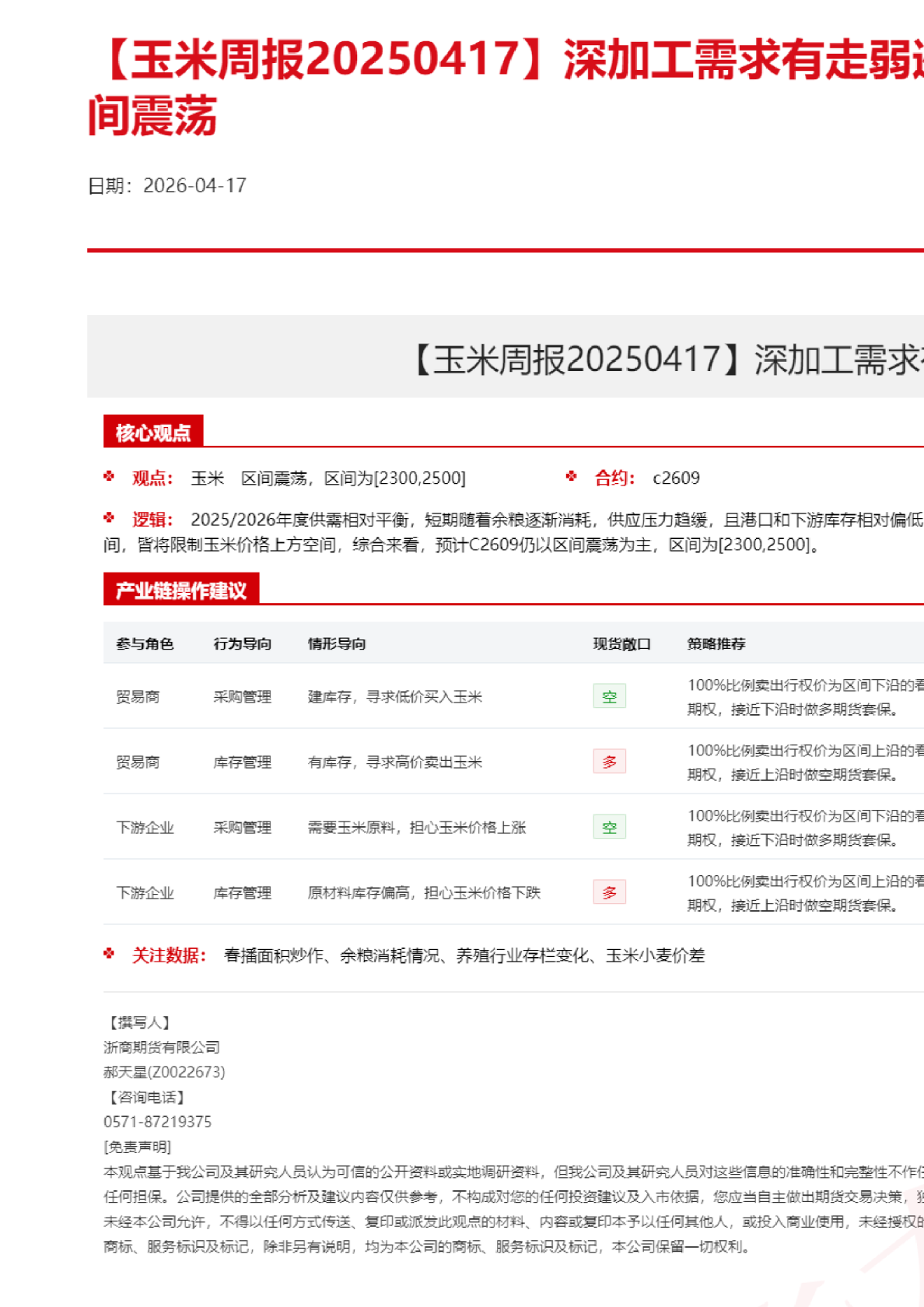Click the 策略推荐 column header
Viewport: 924px width, 1307px height.
coord(716,643)
